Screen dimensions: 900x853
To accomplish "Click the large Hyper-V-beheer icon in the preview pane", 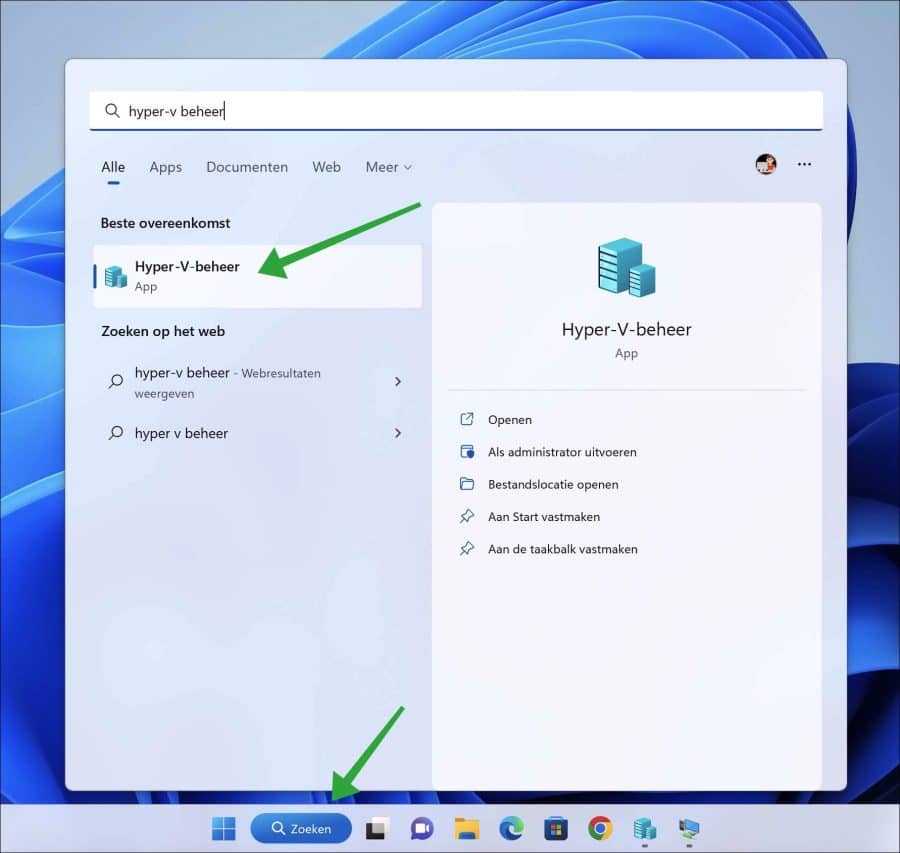I will click(626, 267).
